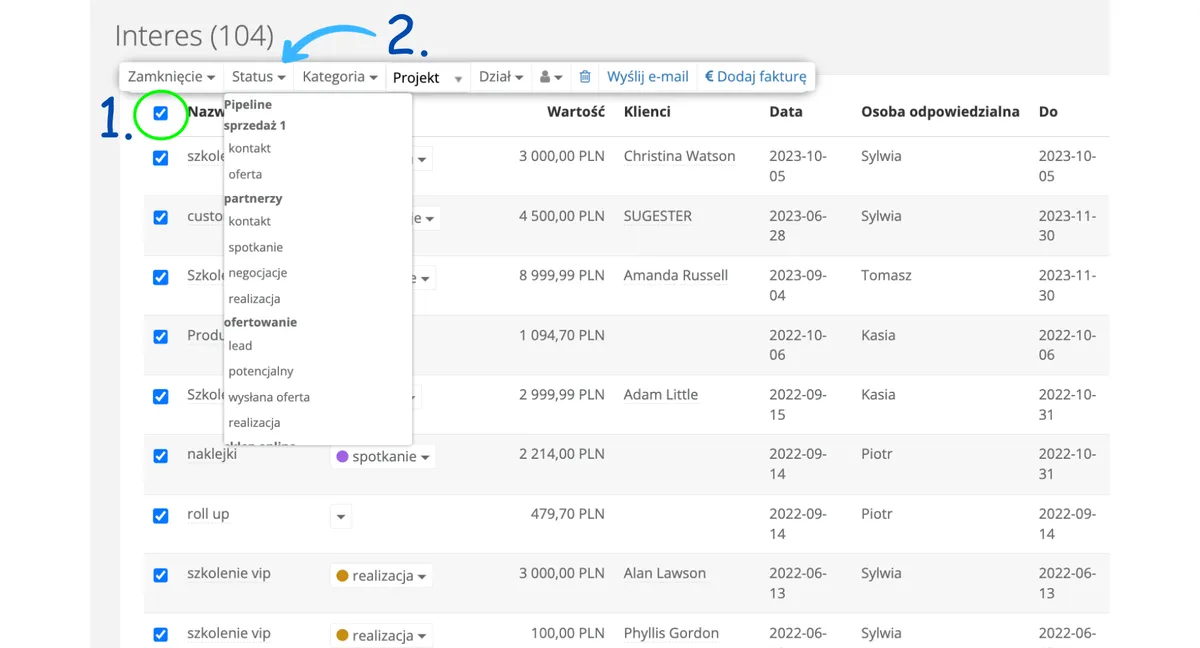
Task: Open realizacja dropdown in Alan Lawson row
Action: tap(382, 576)
